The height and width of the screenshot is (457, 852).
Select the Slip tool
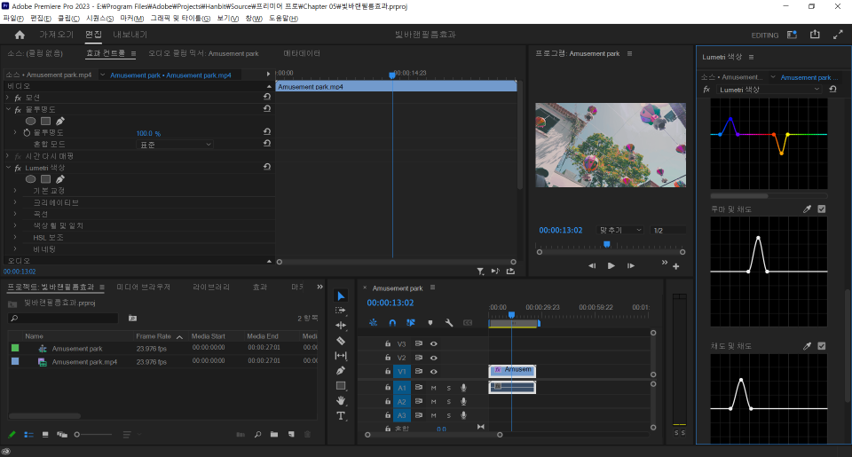tap(341, 355)
